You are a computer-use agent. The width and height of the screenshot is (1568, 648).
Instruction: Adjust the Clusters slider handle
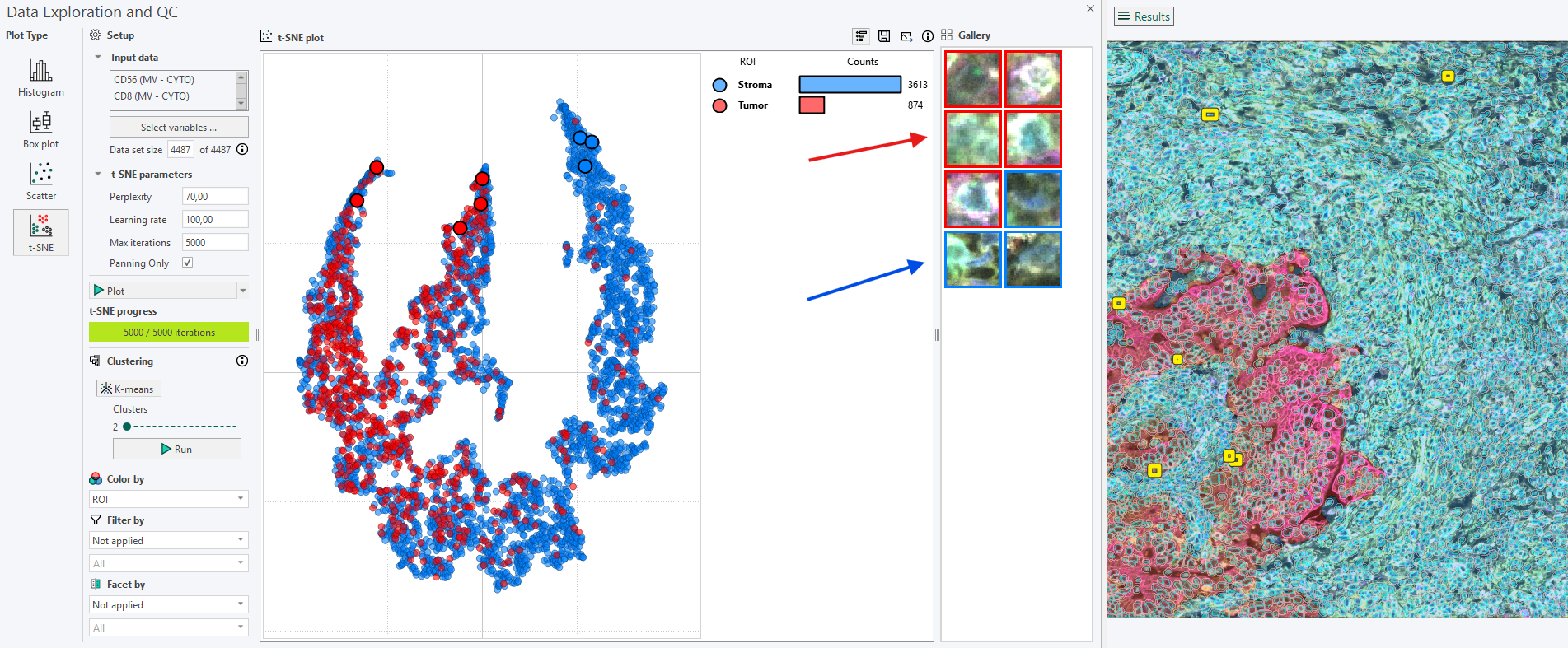click(127, 427)
